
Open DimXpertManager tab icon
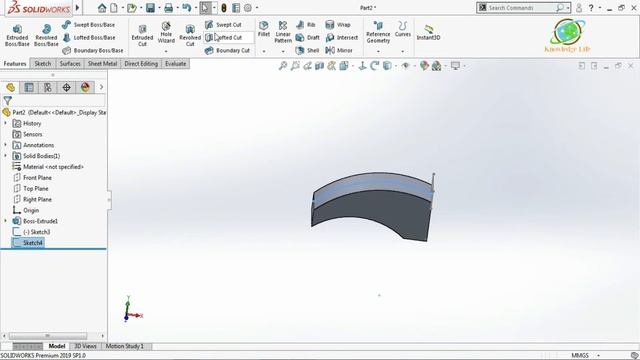click(x=67, y=87)
